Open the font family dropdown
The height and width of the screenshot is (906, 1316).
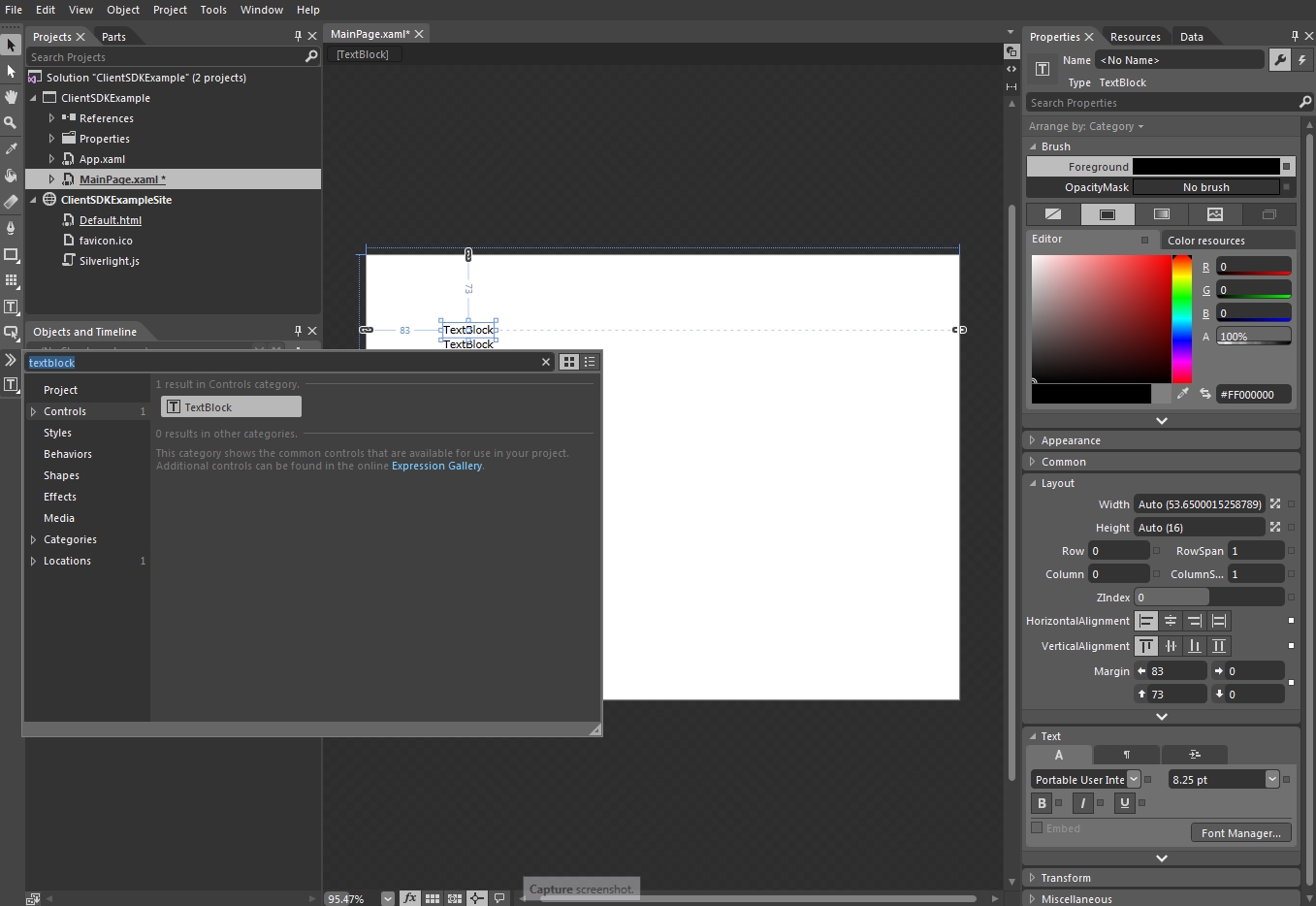1135,779
